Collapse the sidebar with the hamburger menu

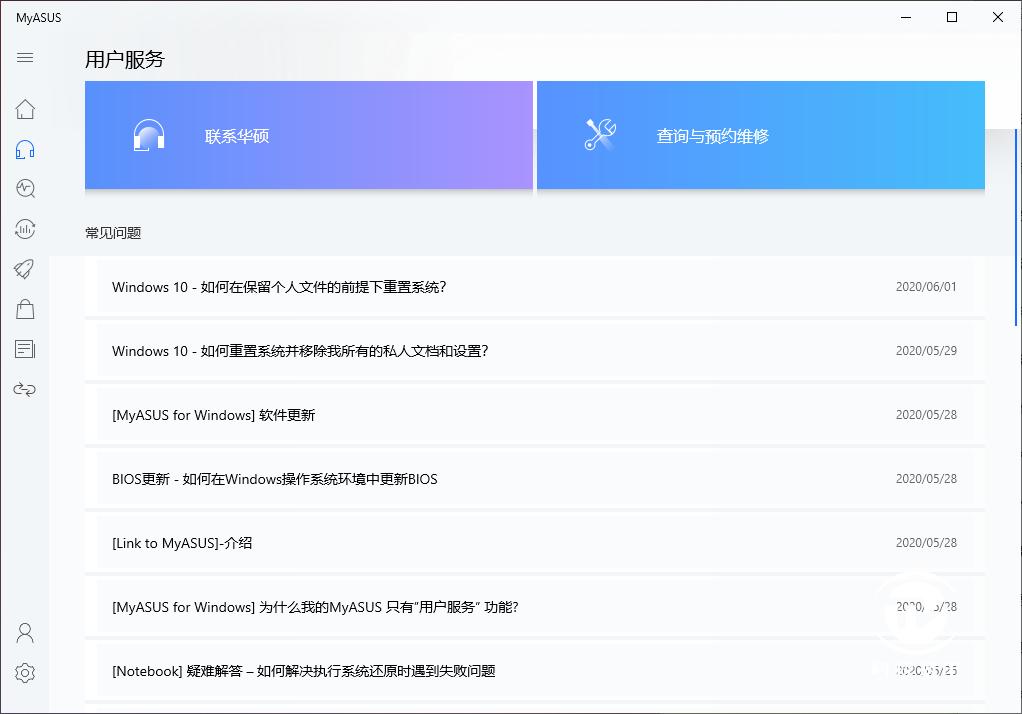24,58
